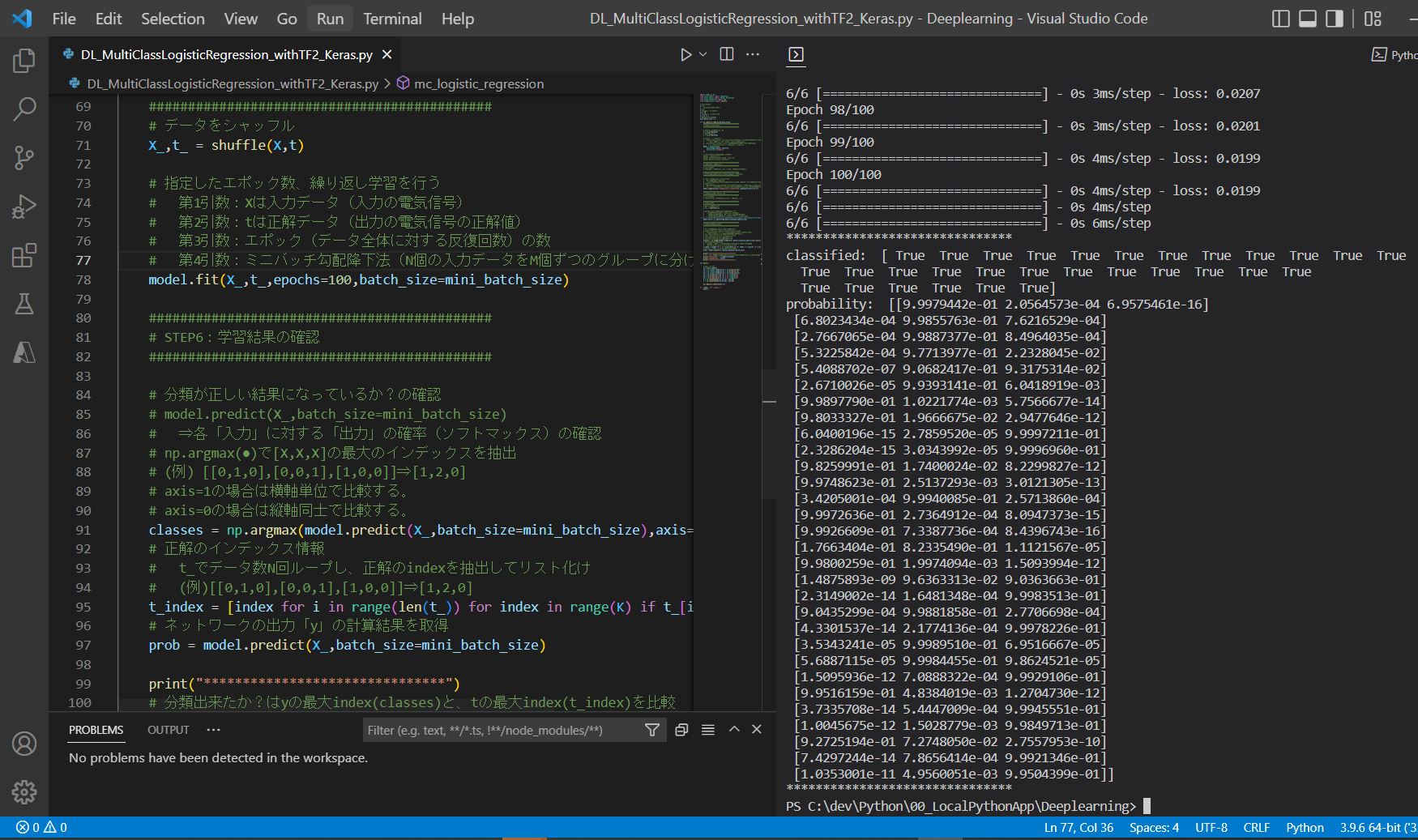The width and height of the screenshot is (1418, 840).
Task: Open editor More Actions ellipsis
Action: tap(753, 54)
